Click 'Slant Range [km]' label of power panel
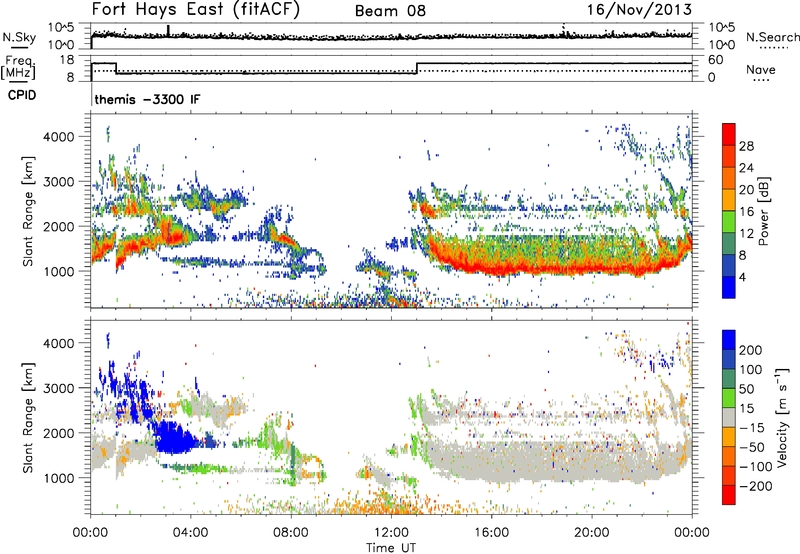This screenshot has height=554, width=800. [x=28, y=211]
